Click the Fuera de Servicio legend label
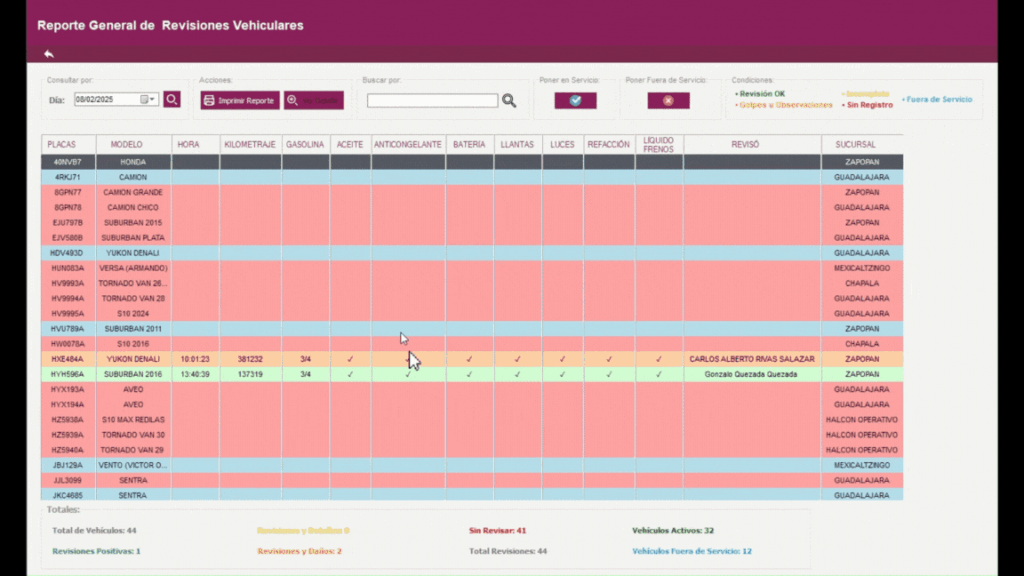Image resolution: width=1024 pixels, height=576 pixels. [937, 99]
